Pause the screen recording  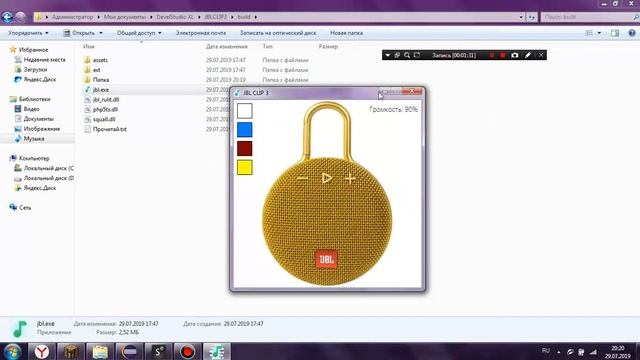pyautogui.click(x=492, y=55)
